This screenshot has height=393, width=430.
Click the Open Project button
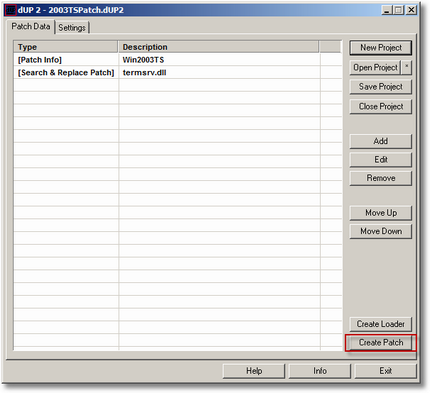coord(375,68)
